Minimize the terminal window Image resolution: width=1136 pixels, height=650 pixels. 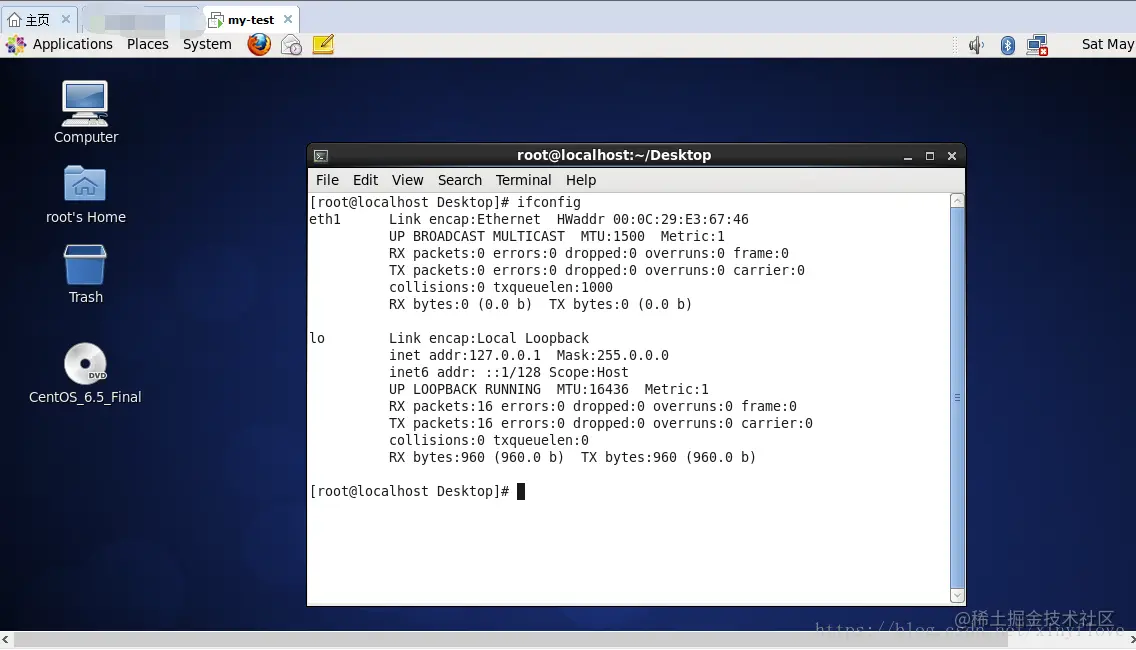point(908,157)
